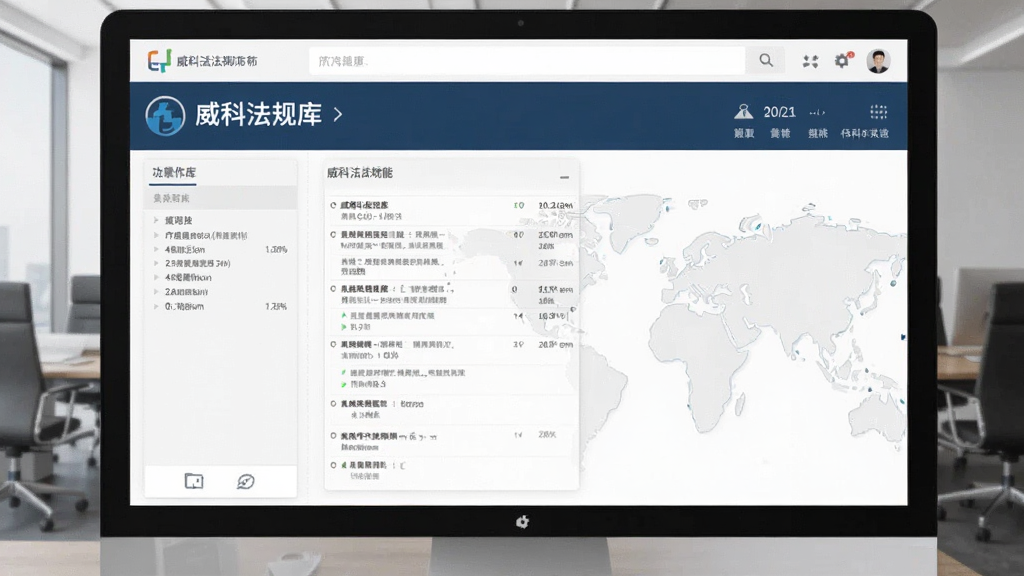Open the dotted grid apps icon

click(878, 112)
